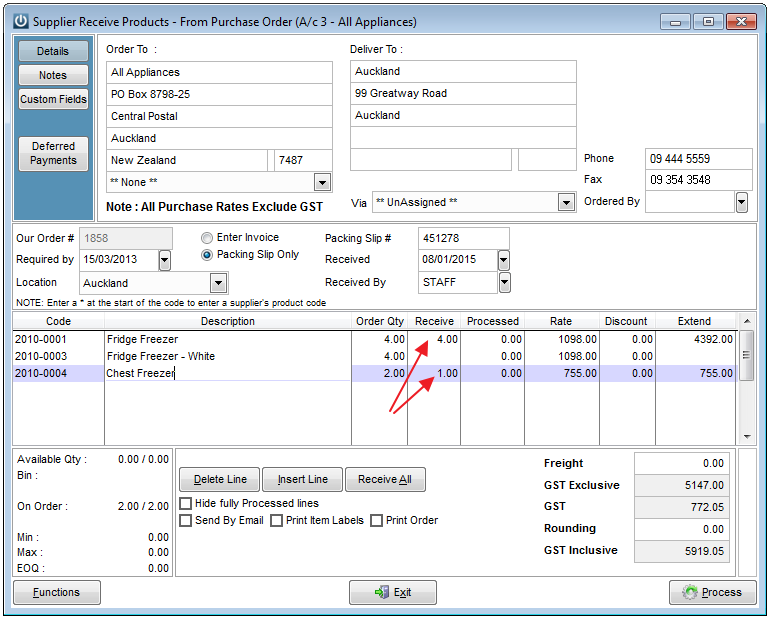Click the Phone field 09 444 5559
The image size is (770, 620).
[x=698, y=159]
